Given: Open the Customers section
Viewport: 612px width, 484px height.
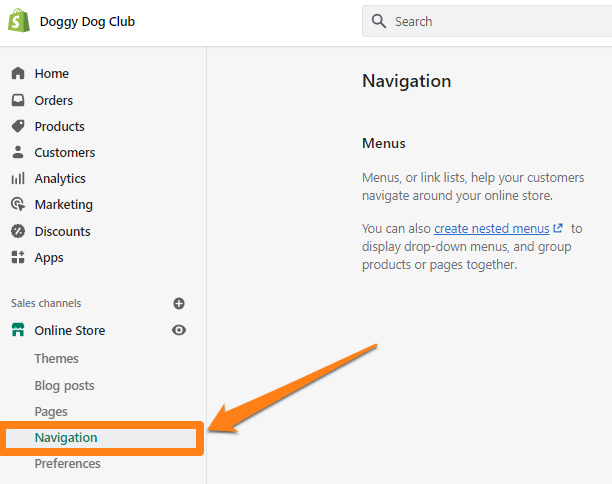Looking at the screenshot, I should [65, 153].
